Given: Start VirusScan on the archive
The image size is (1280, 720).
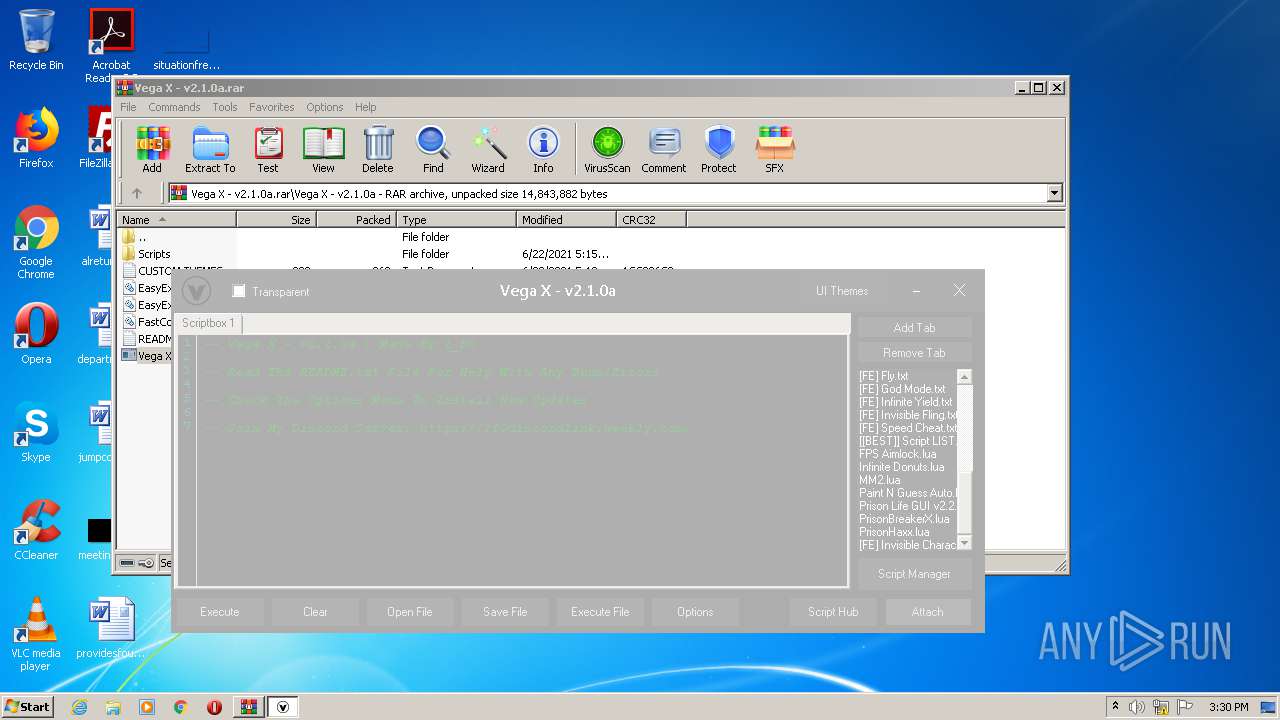Looking at the screenshot, I should [607, 150].
